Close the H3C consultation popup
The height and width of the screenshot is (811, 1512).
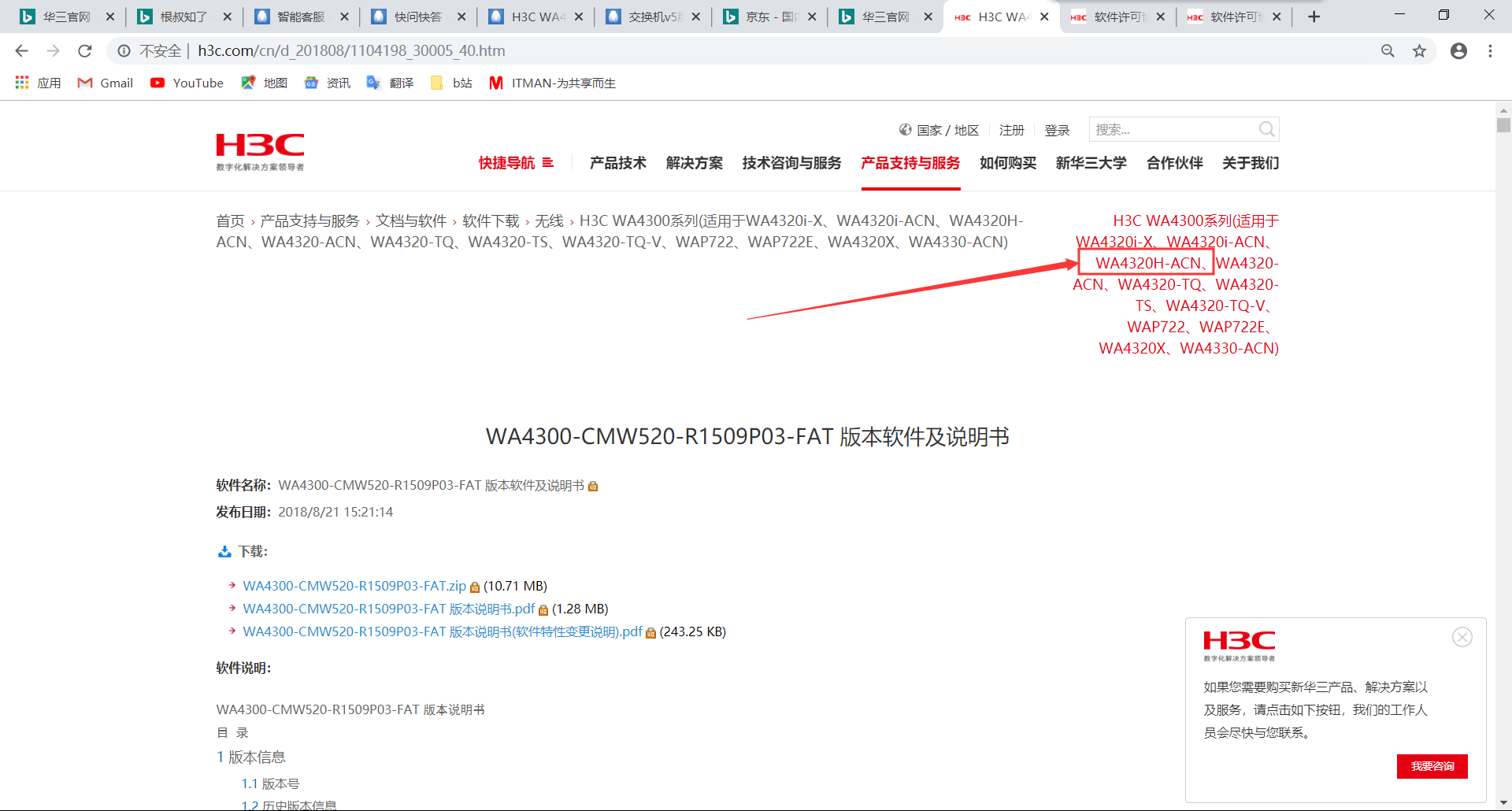[x=1462, y=637]
